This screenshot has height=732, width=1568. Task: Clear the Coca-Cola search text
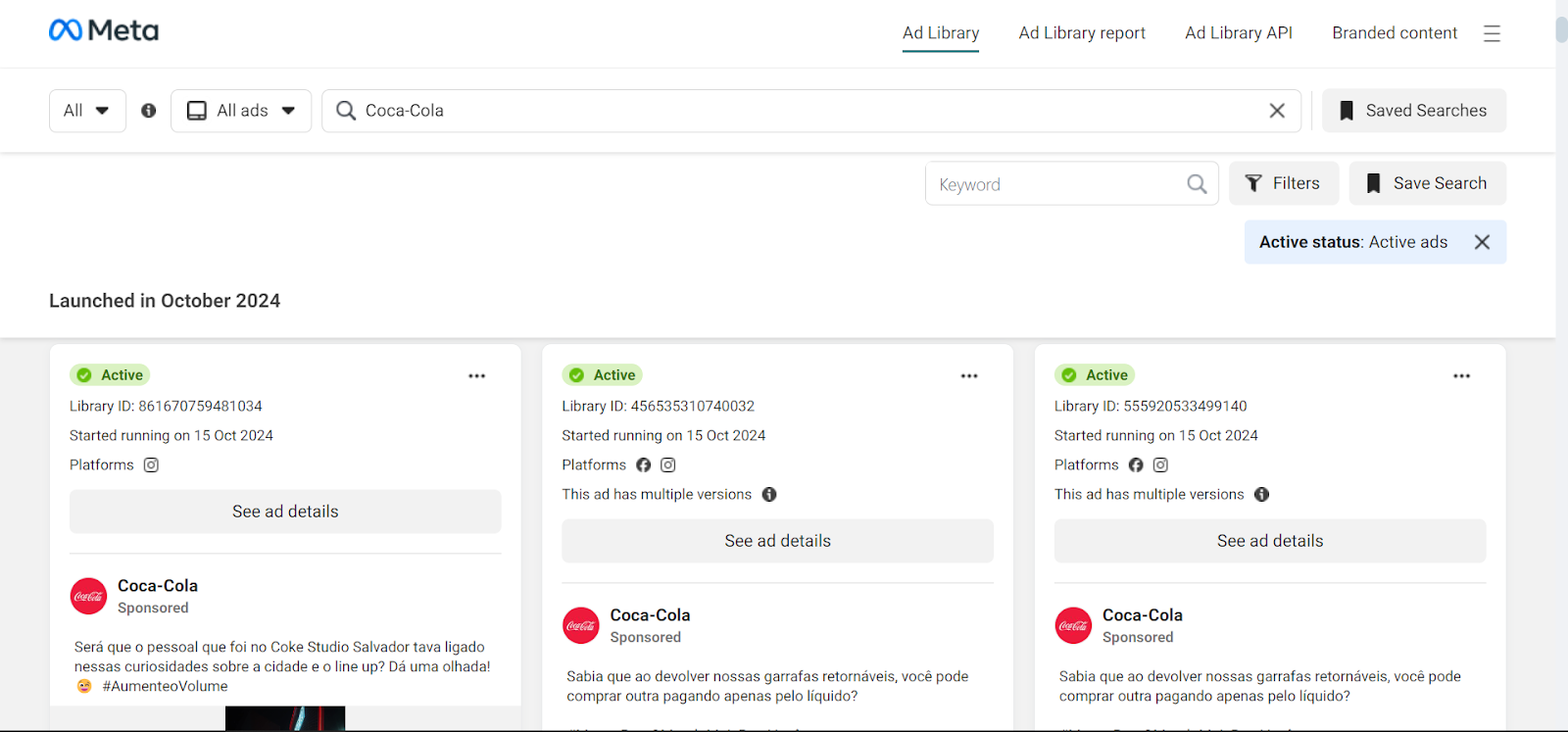pyautogui.click(x=1277, y=111)
